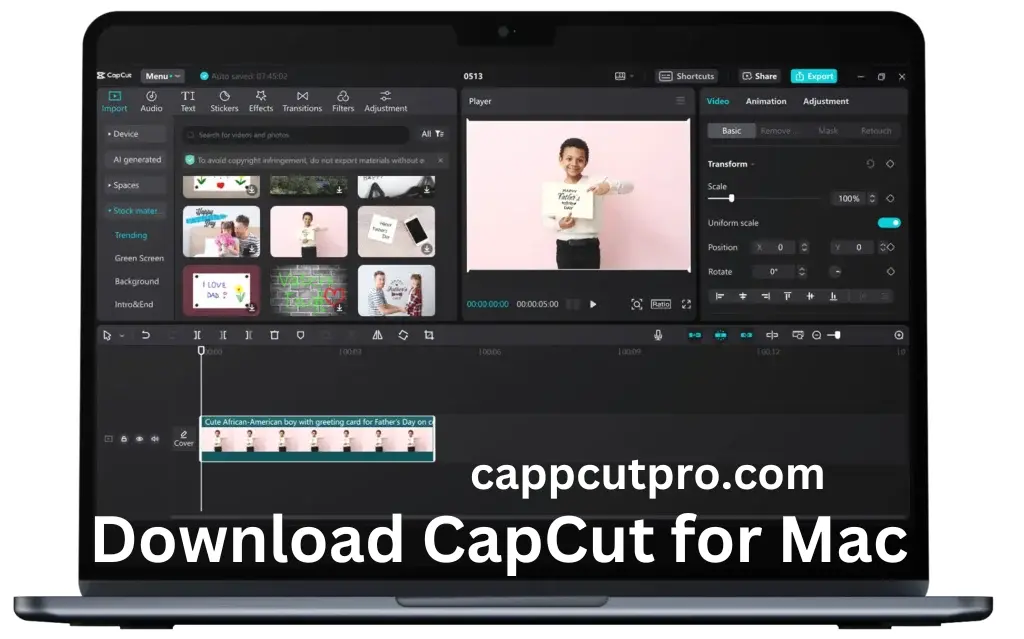Click the Scale keyframe diamond
This screenshot has height=639, width=1024.
(x=890, y=199)
